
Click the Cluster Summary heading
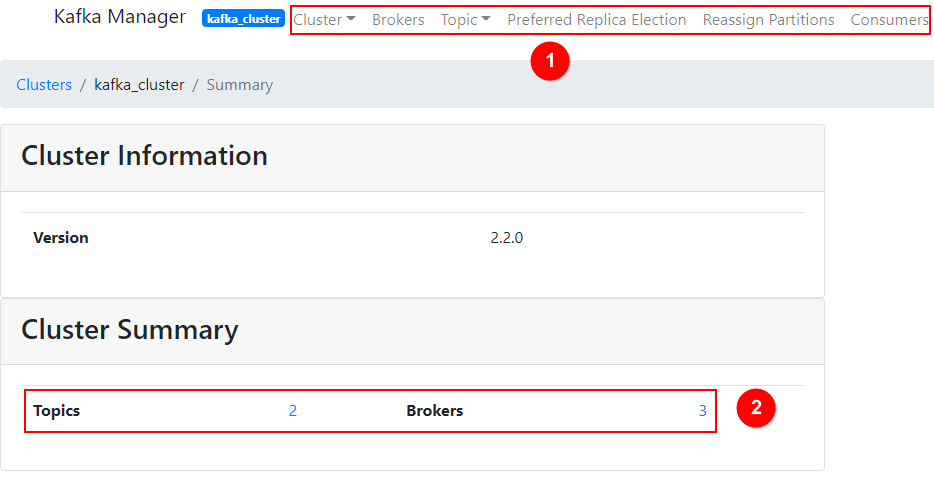[x=130, y=330]
